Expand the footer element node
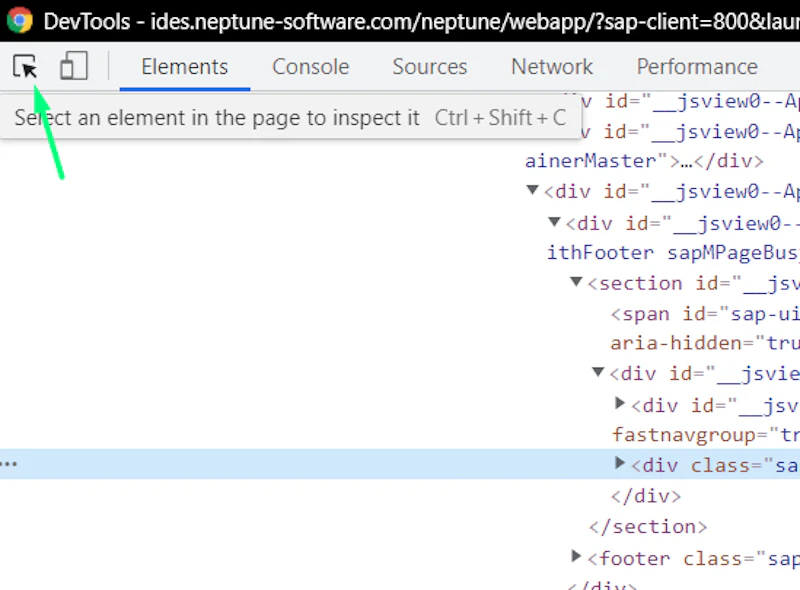This screenshot has height=590, width=800. (x=576, y=556)
